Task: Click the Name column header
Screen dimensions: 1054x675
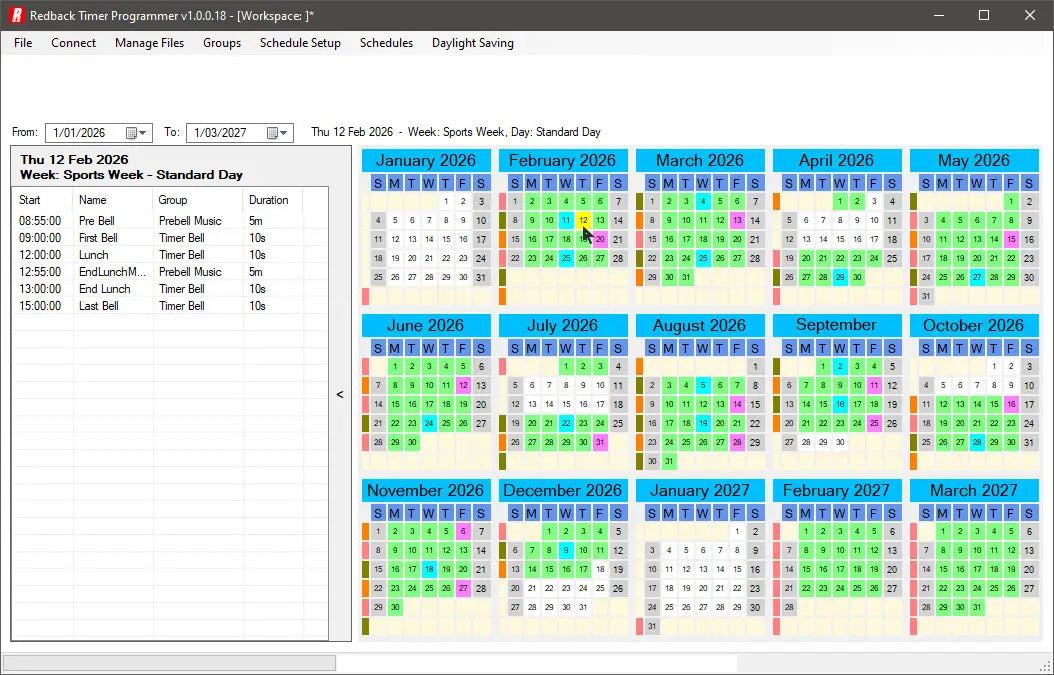Action: (x=112, y=200)
